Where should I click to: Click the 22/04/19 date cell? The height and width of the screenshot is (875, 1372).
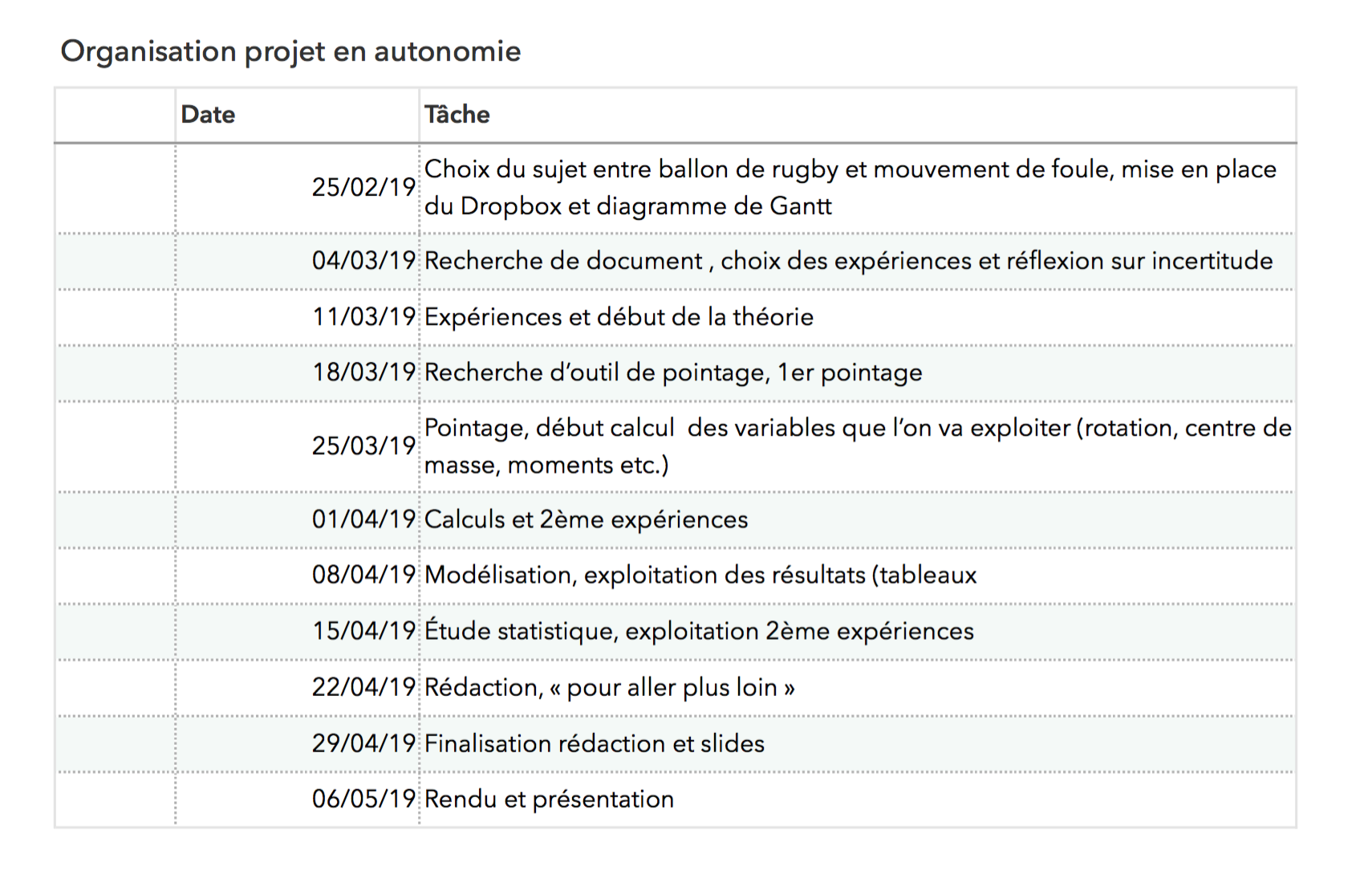tap(363, 687)
